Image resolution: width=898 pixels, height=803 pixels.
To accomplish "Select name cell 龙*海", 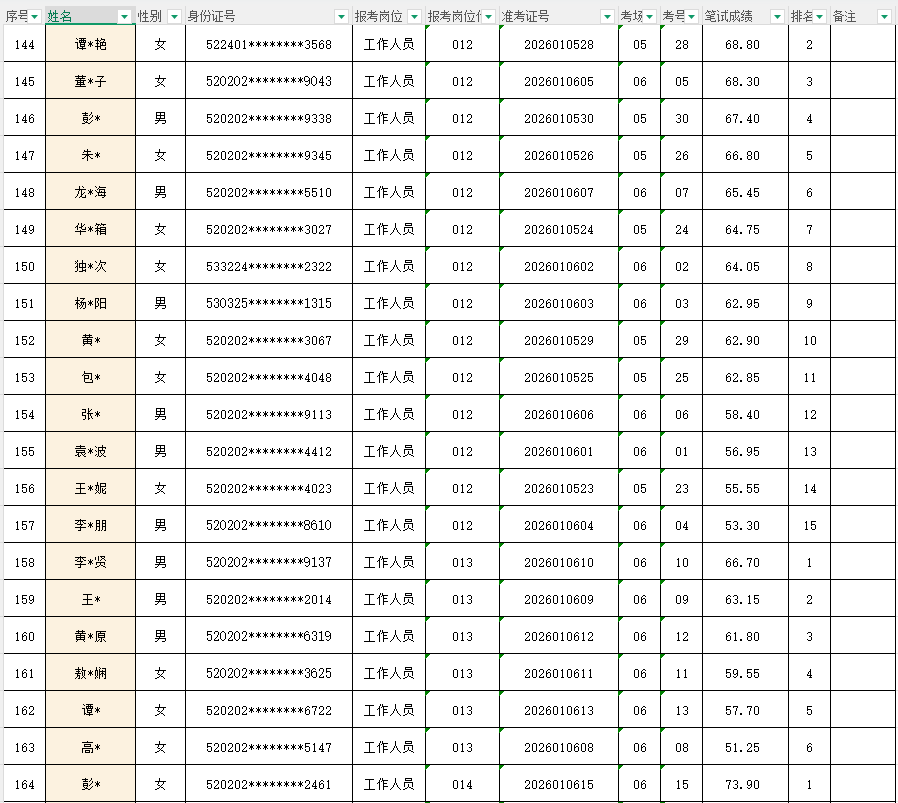I will pos(90,192).
